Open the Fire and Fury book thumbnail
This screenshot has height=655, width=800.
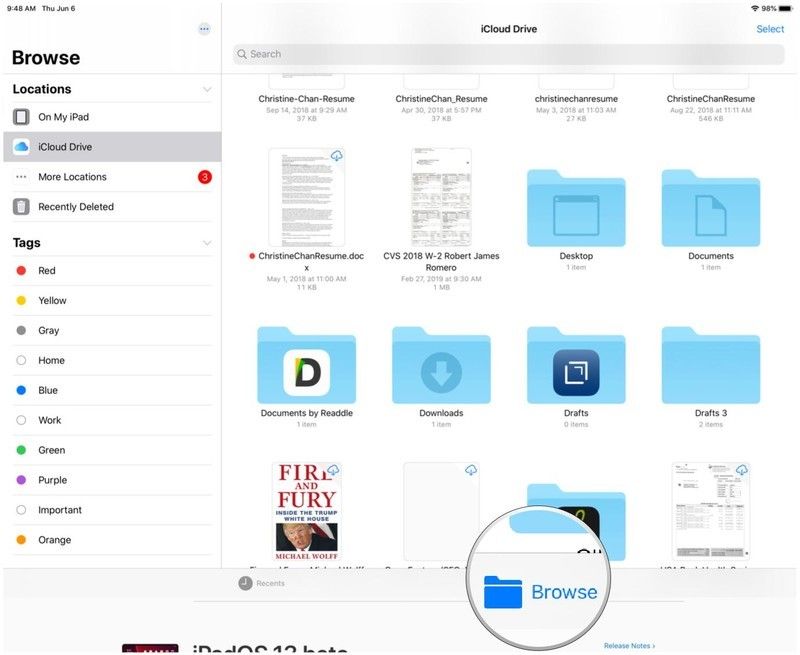[306, 510]
